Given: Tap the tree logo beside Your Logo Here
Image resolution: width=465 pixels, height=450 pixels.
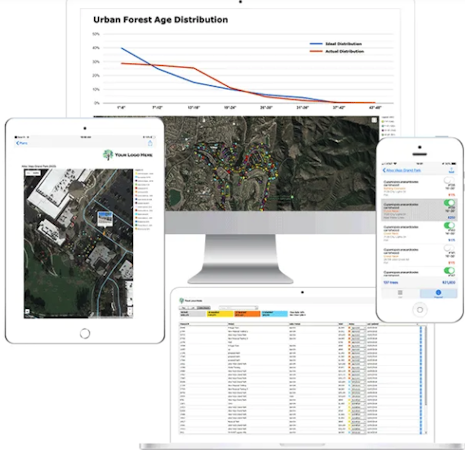Looking at the screenshot, I should click(108, 155).
